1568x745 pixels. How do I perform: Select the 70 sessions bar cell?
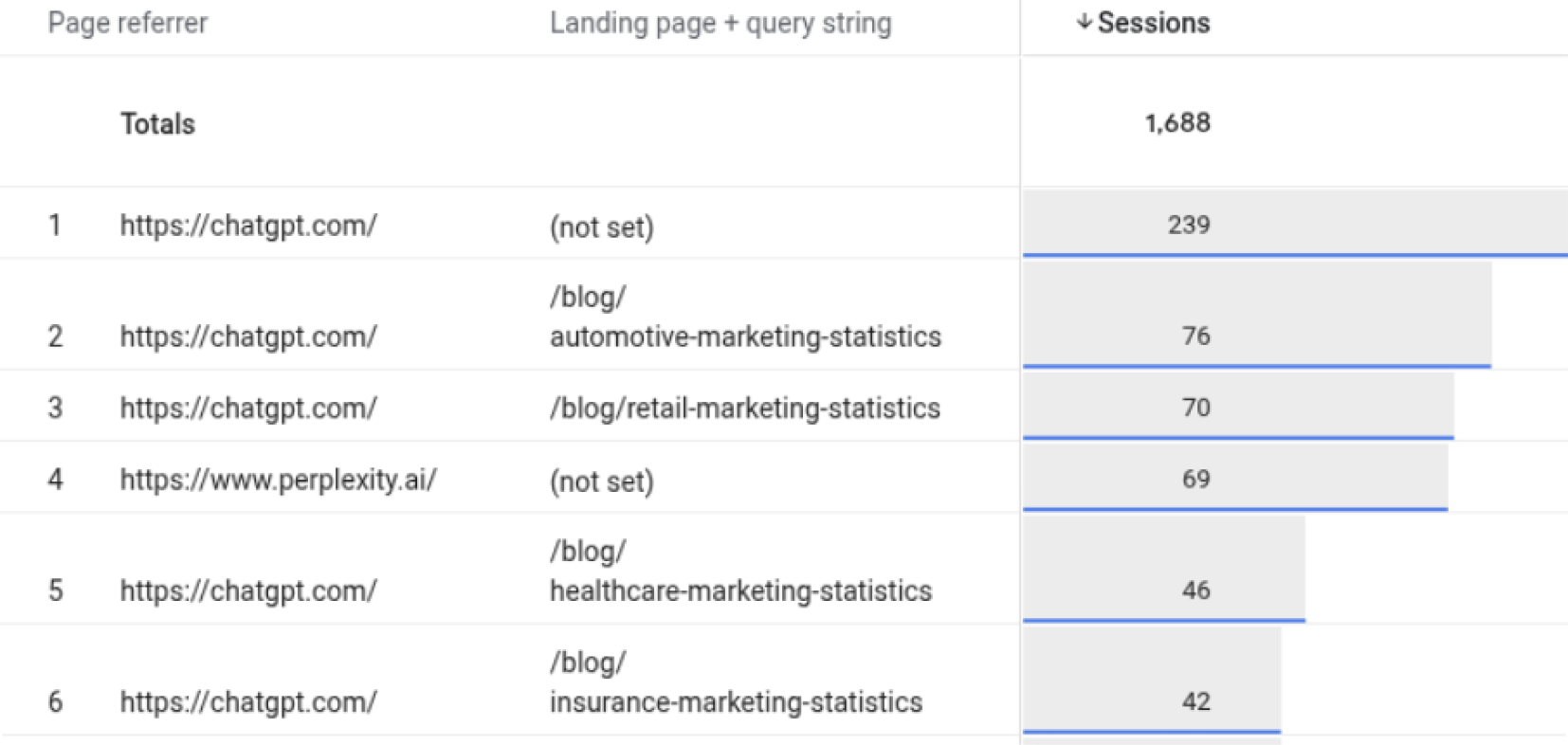click(1238, 407)
